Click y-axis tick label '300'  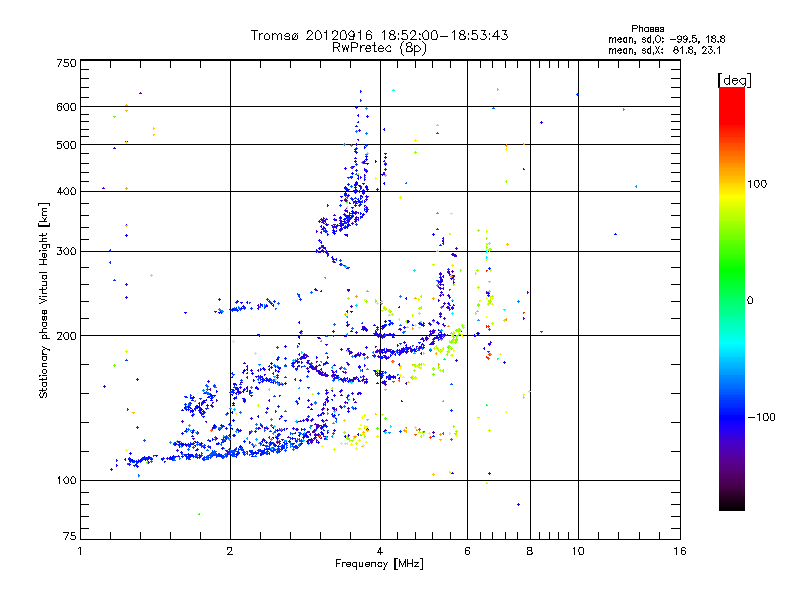click(x=67, y=251)
